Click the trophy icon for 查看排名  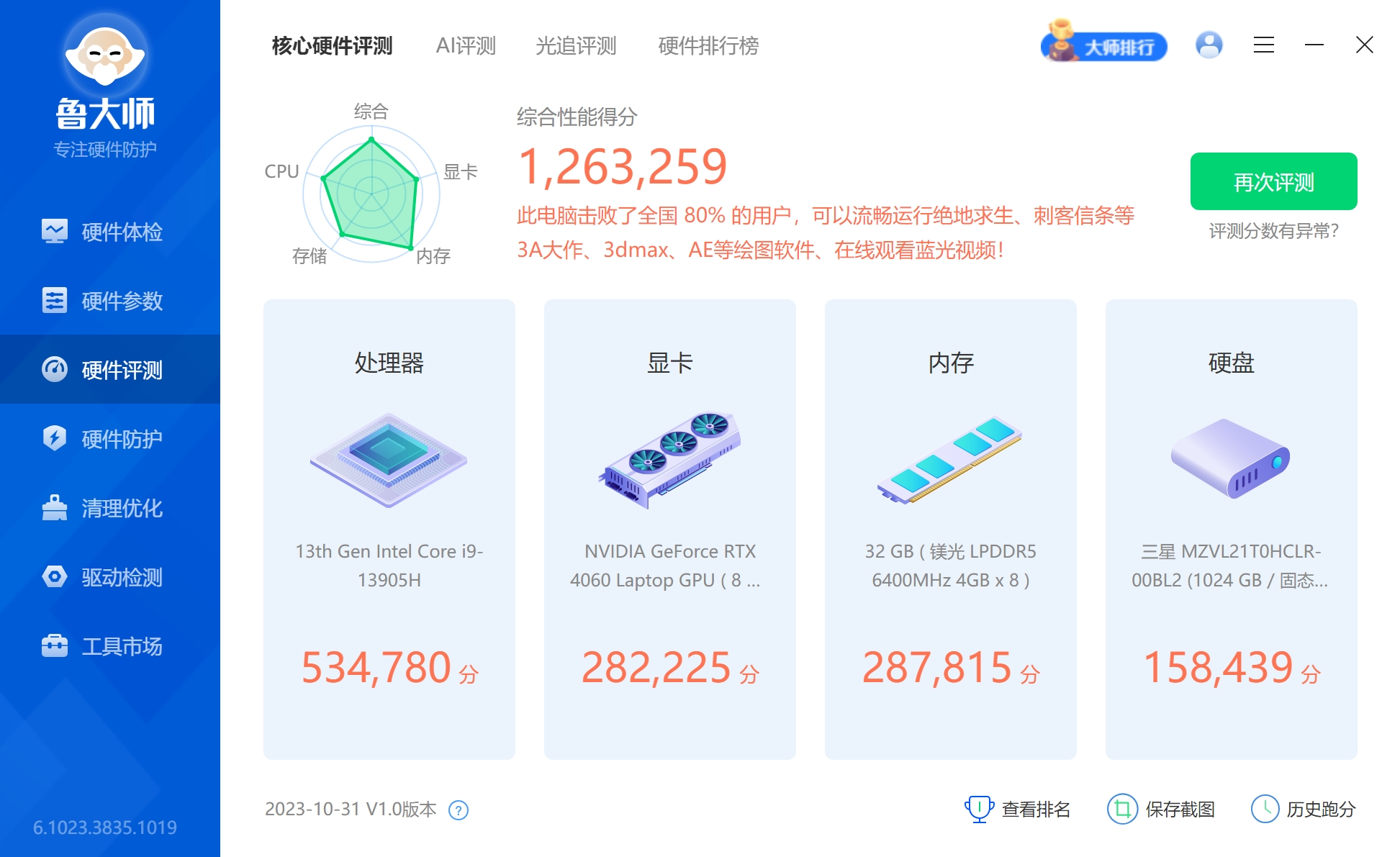click(979, 809)
